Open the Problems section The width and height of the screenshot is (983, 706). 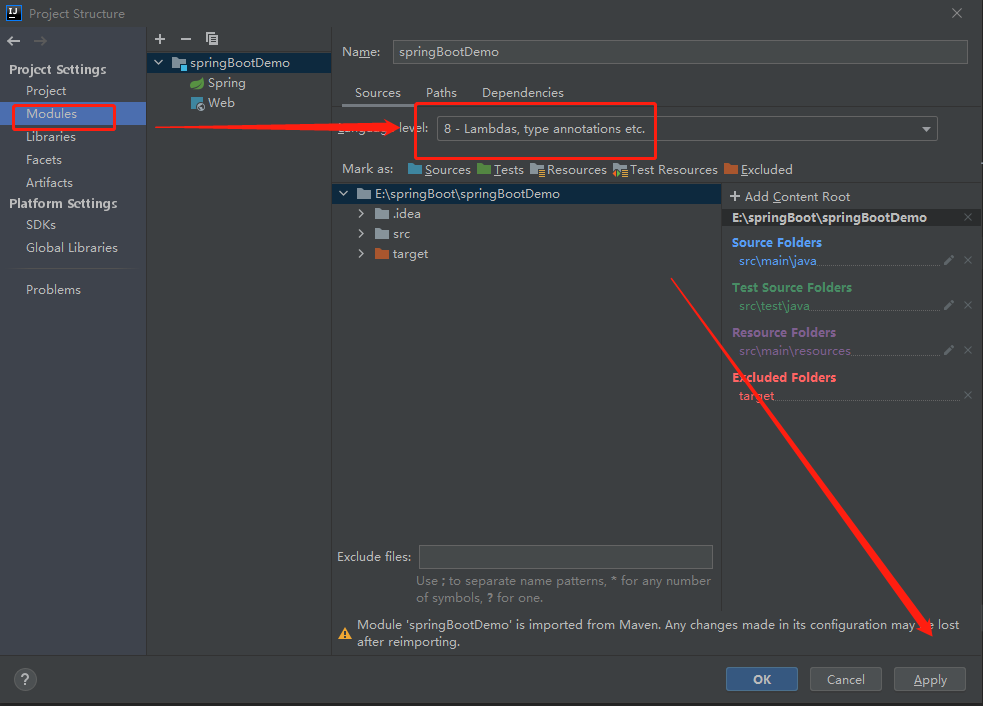(53, 290)
